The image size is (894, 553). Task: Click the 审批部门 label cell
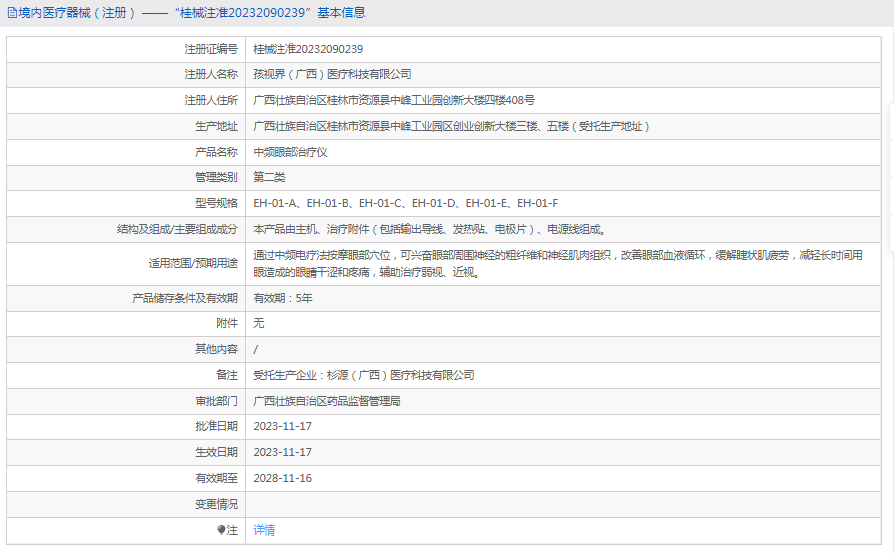[126, 401]
